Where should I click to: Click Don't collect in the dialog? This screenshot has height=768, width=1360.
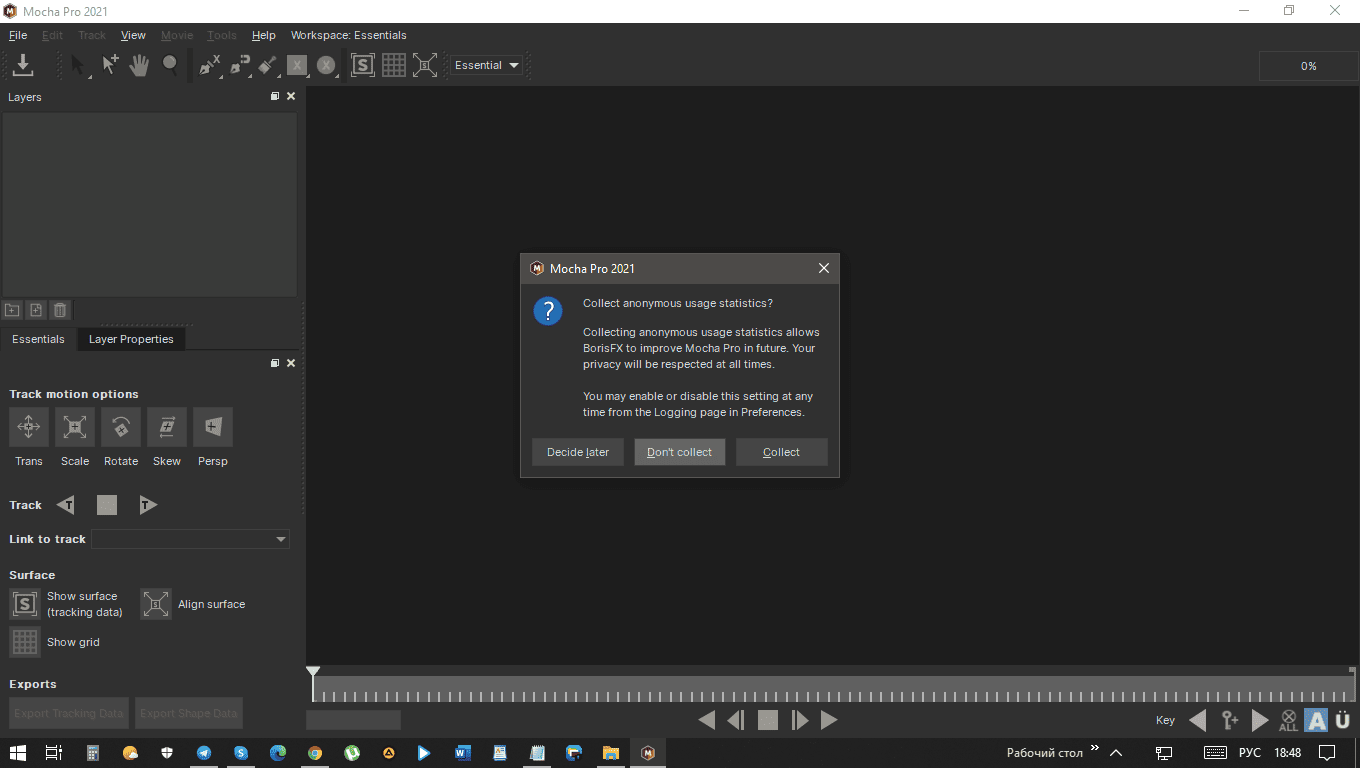[x=679, y=452]
